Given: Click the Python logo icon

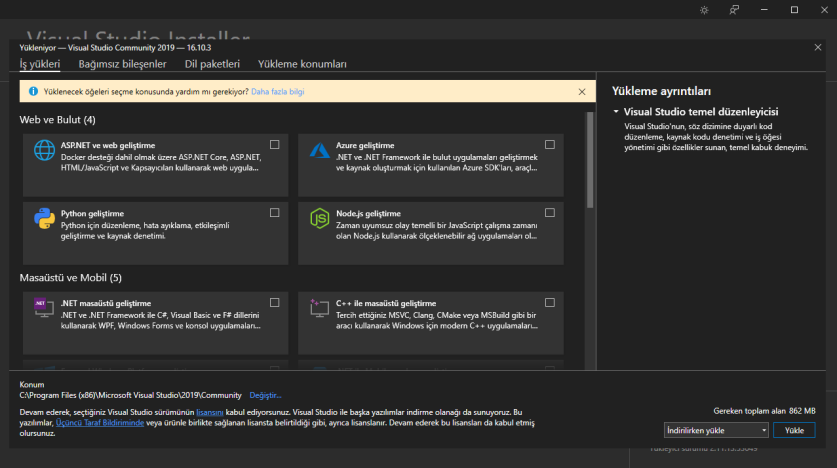Looking at the screenshot, I should tap(44, 218).
